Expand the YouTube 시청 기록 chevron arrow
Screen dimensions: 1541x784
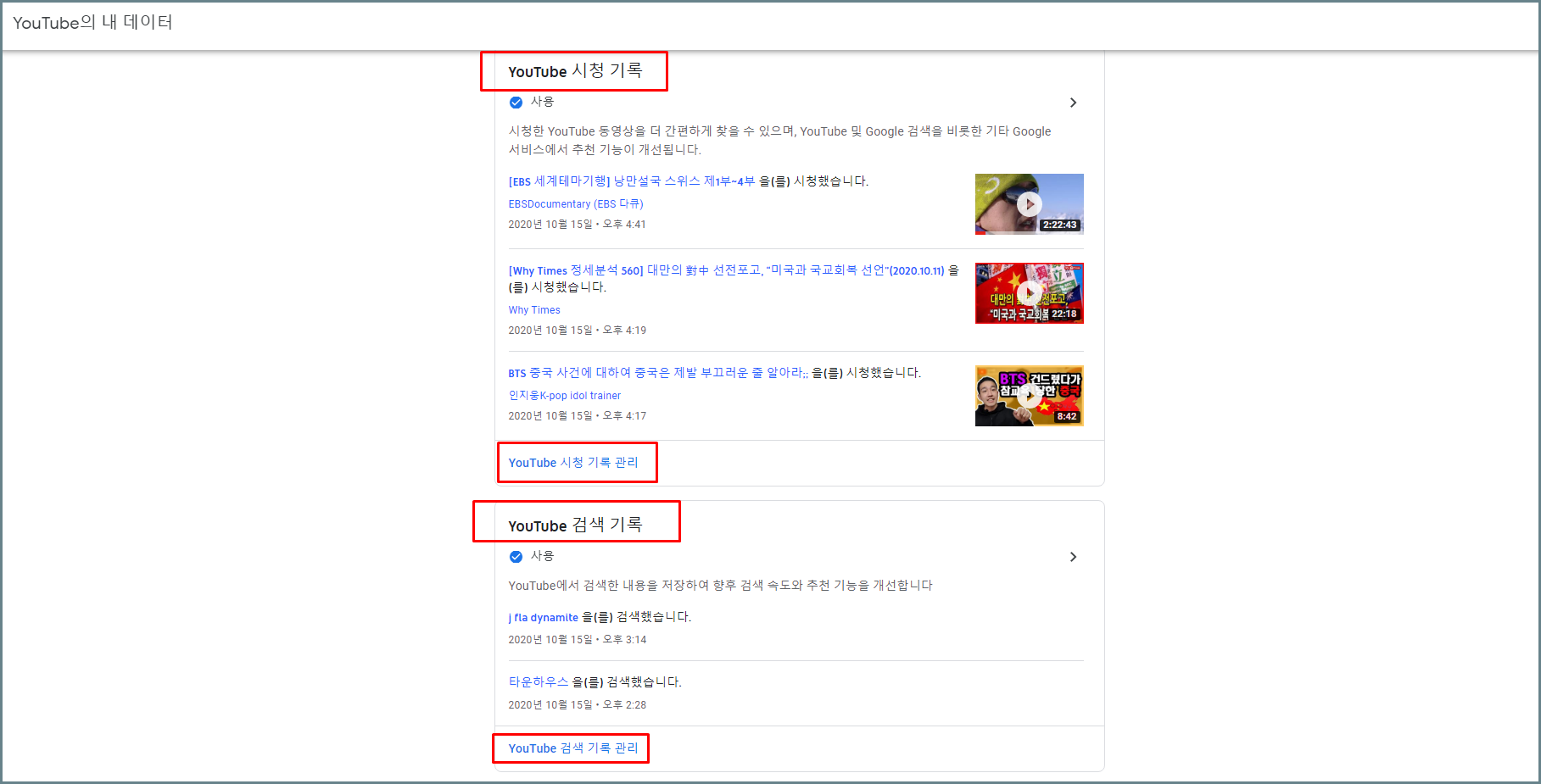[1073, 103]
